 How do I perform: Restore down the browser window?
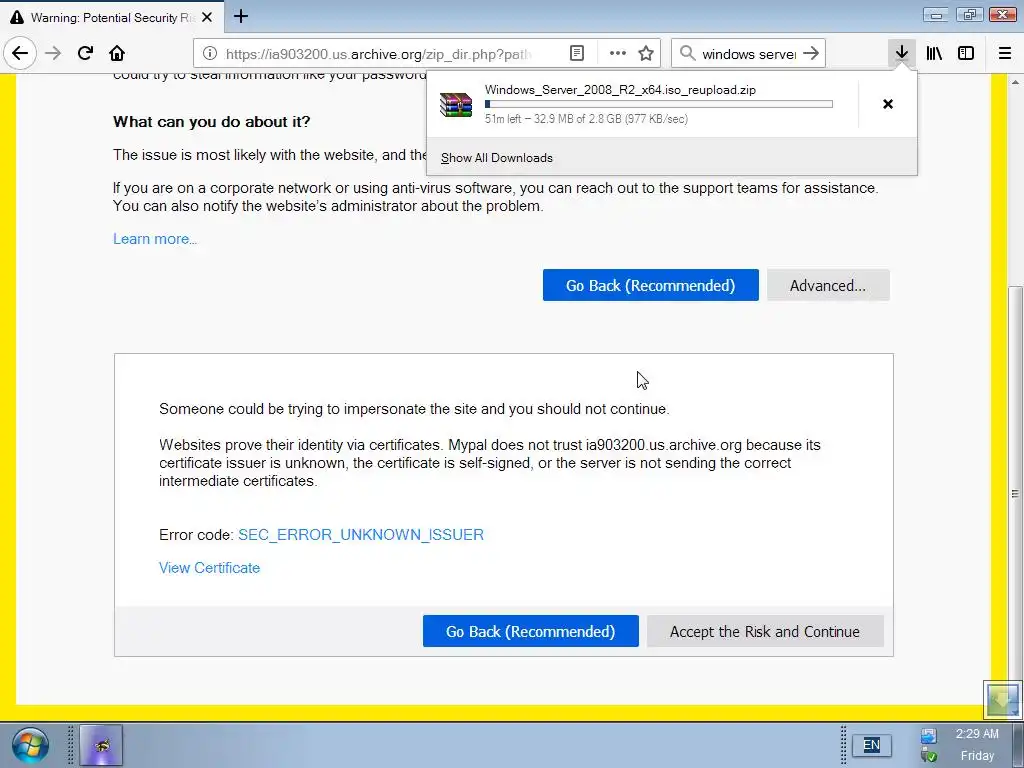970,15
